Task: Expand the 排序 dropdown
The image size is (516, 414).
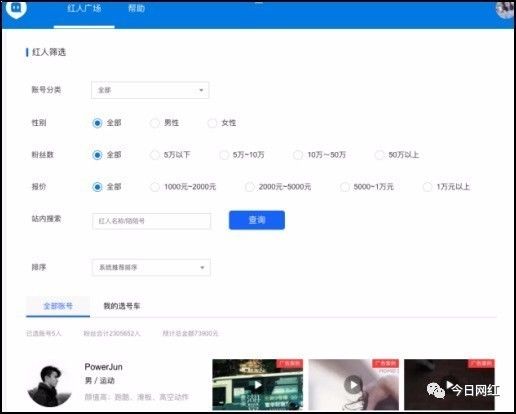Action: 151,267
